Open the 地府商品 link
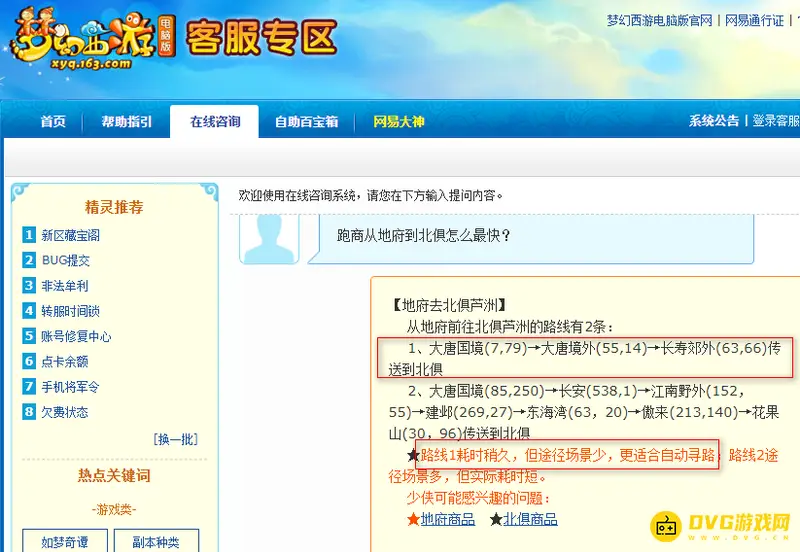The width and height of the screenshot is (800, 552). [x=447, y=519]
